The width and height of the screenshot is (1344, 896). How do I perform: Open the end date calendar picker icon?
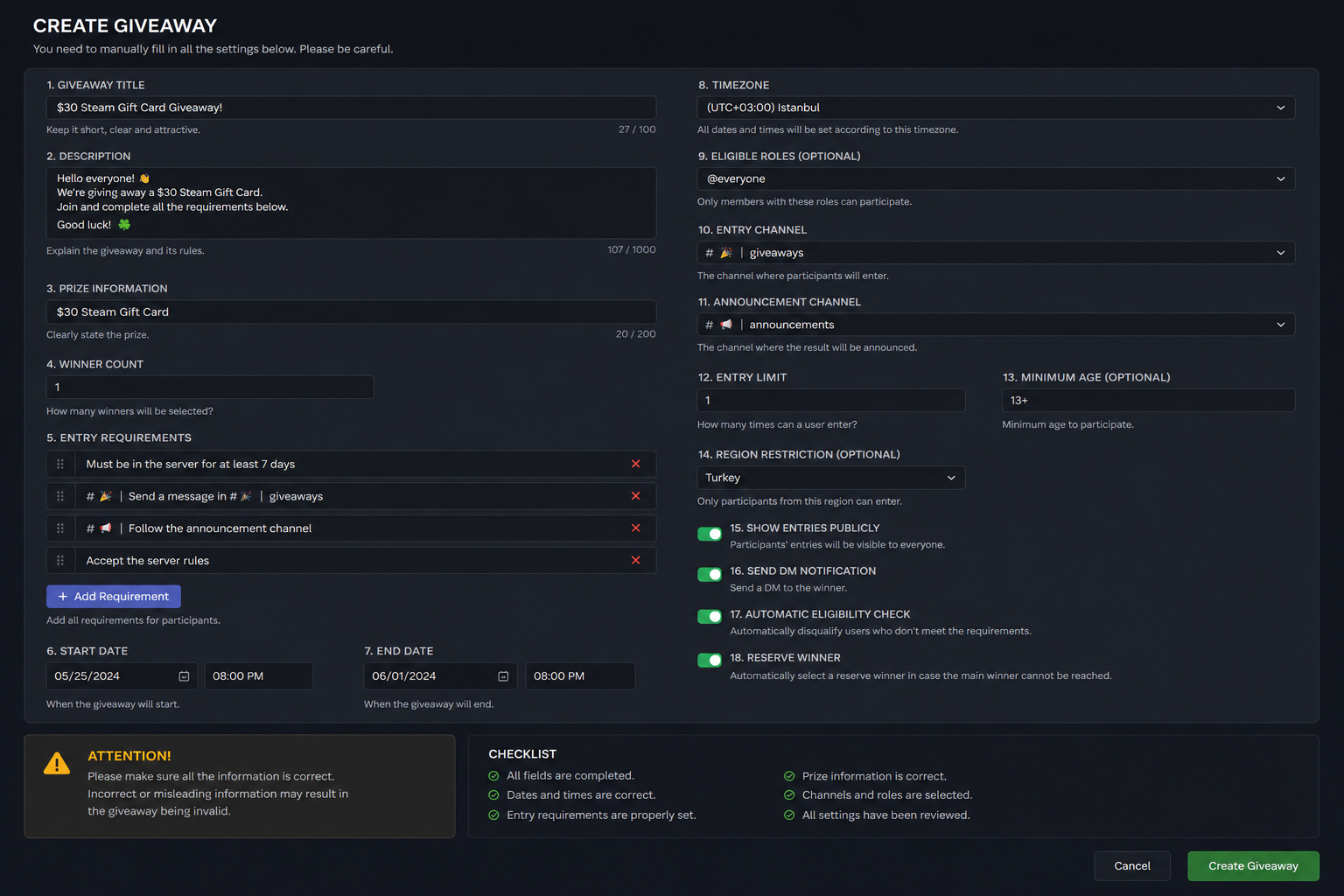(x=503, y=676)
